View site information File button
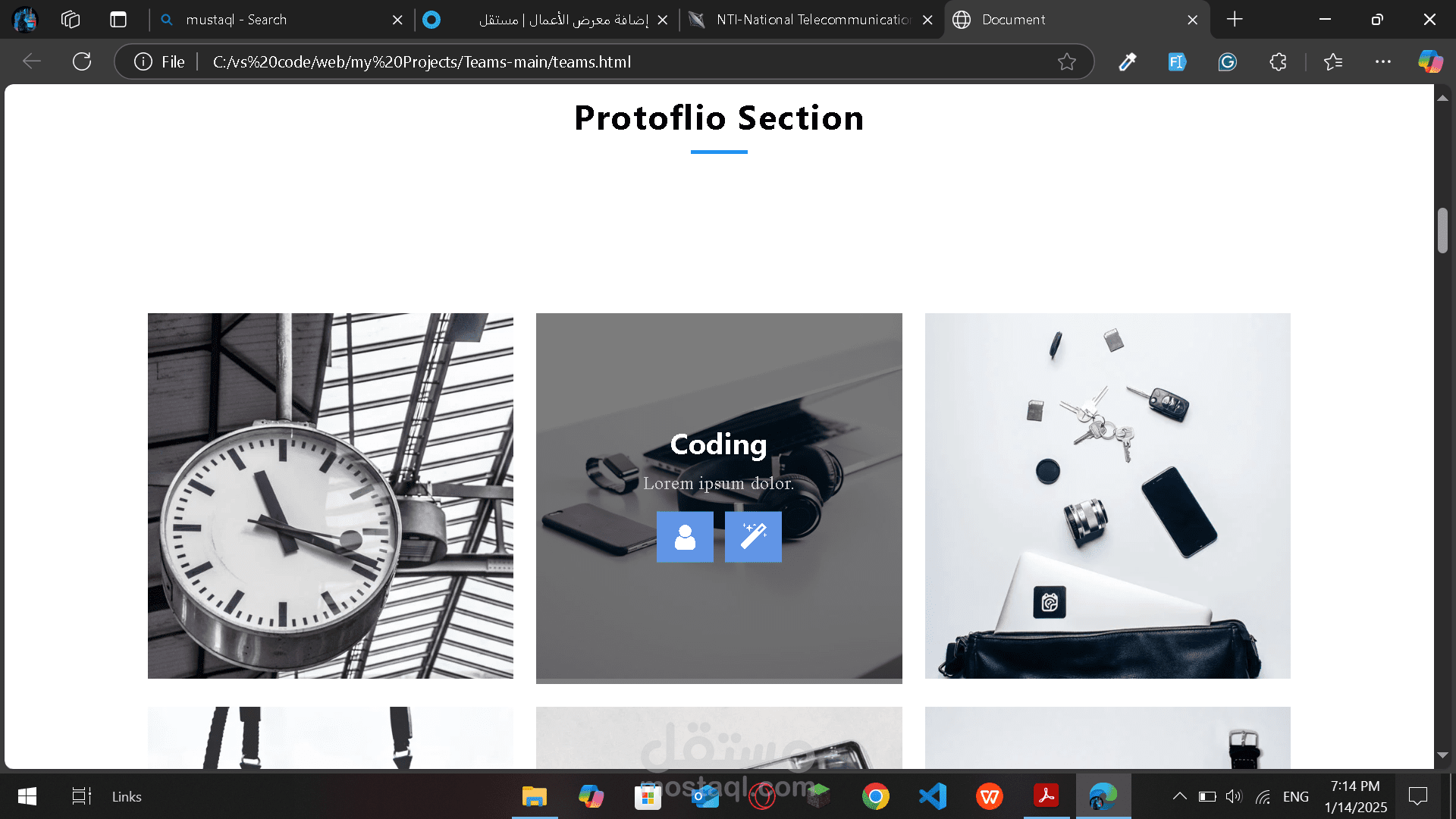The width and height of the screenshot is (1456, 819). [160, 62]
